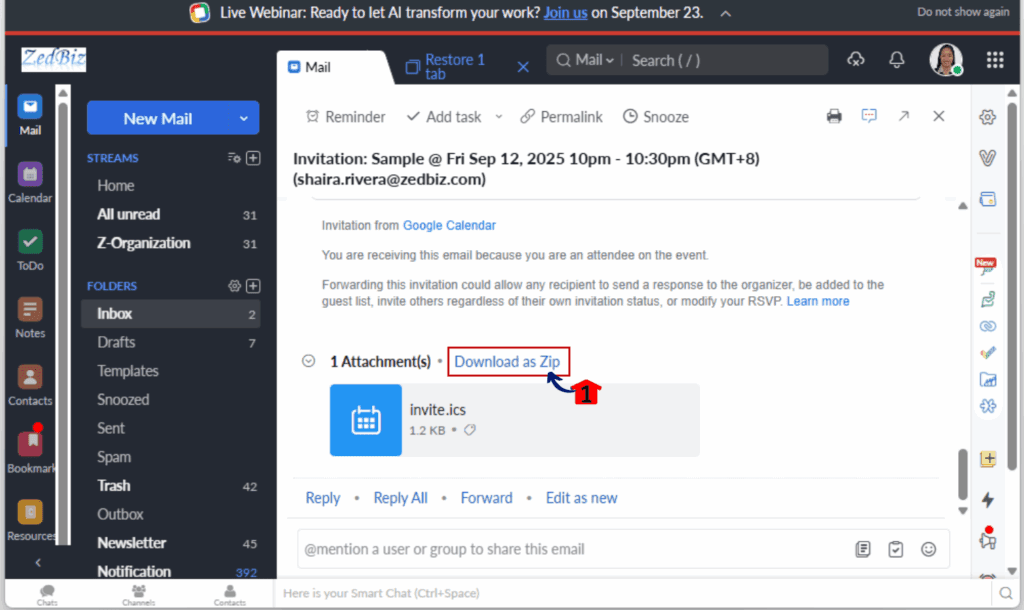Click the New Mail button

pos(157,118)
